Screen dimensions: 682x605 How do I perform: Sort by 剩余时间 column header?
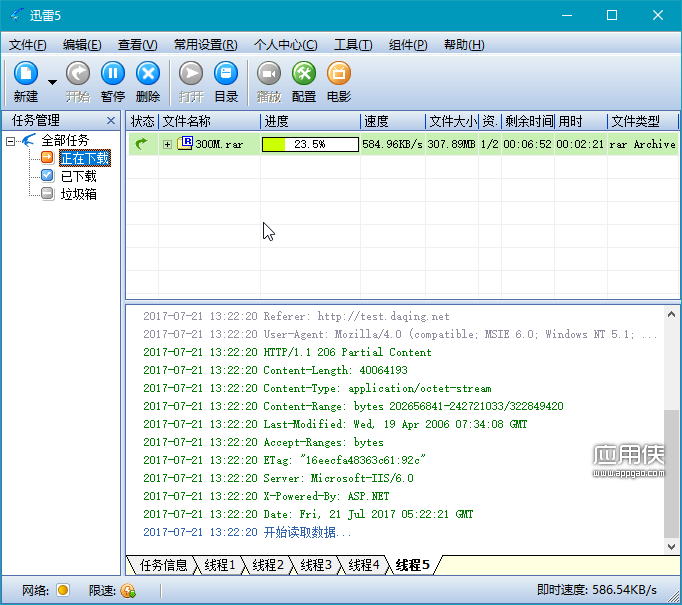point(528,121)
